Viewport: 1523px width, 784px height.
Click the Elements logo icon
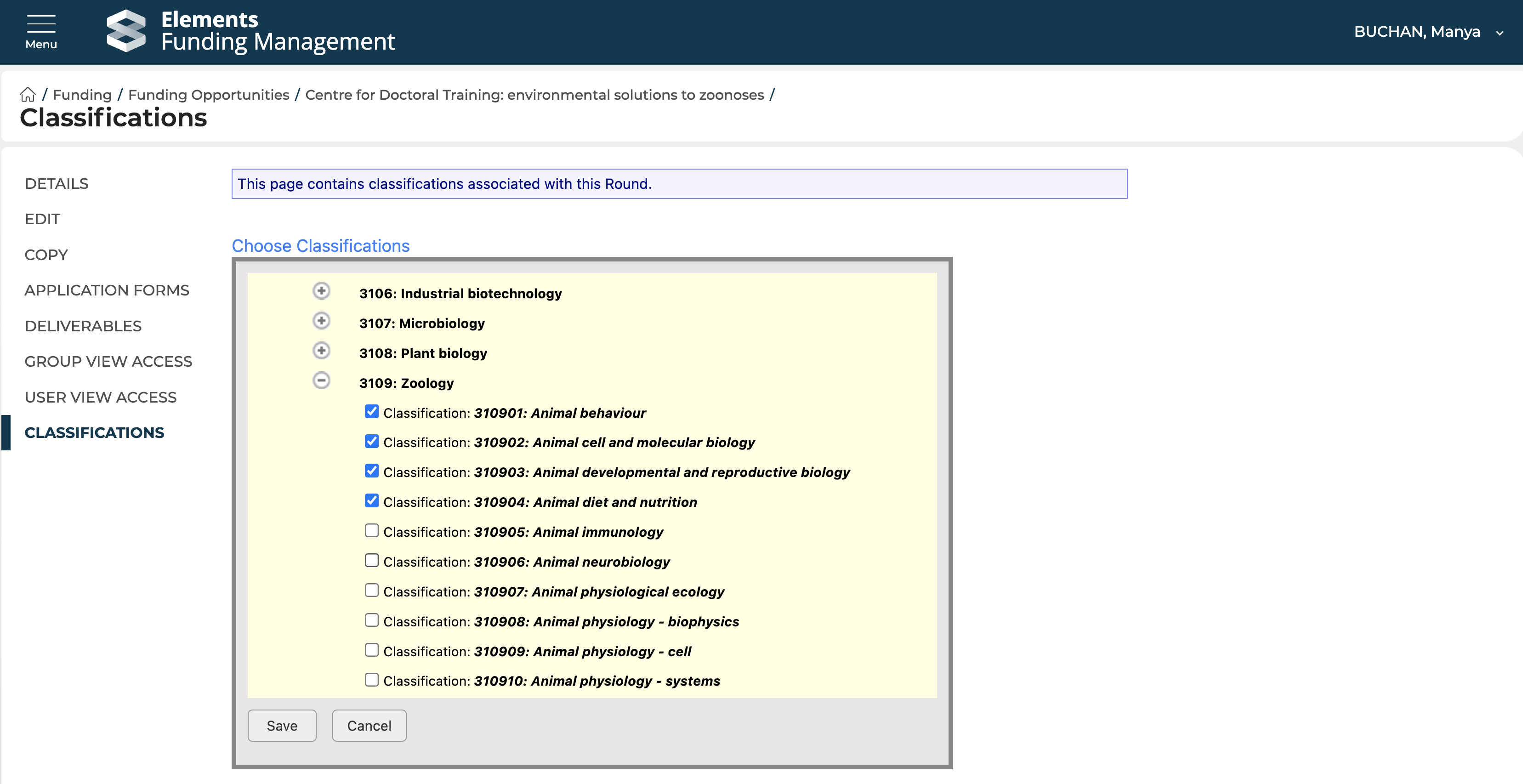point(125,31)
